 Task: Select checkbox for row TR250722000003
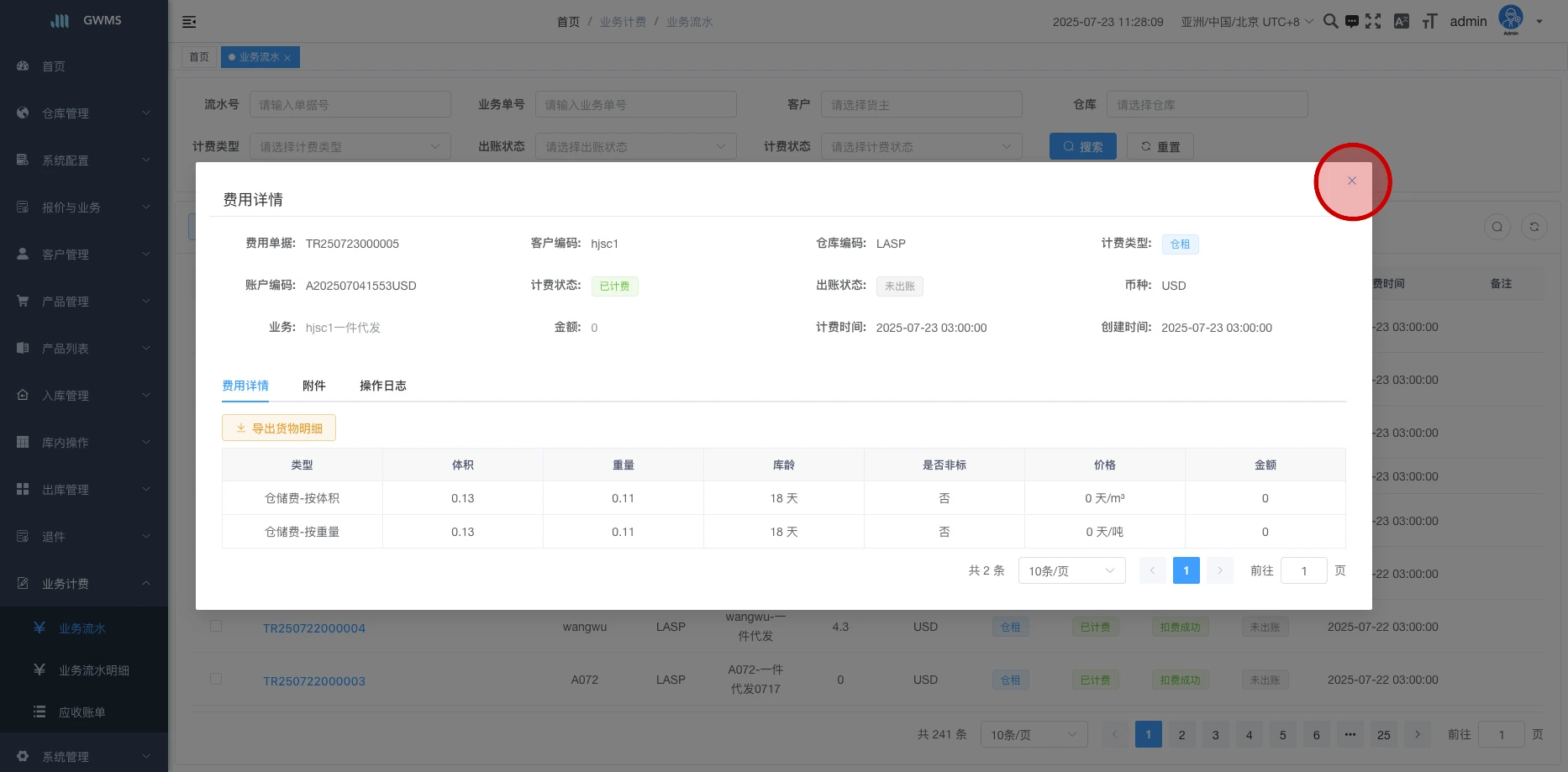coord(216,679)
